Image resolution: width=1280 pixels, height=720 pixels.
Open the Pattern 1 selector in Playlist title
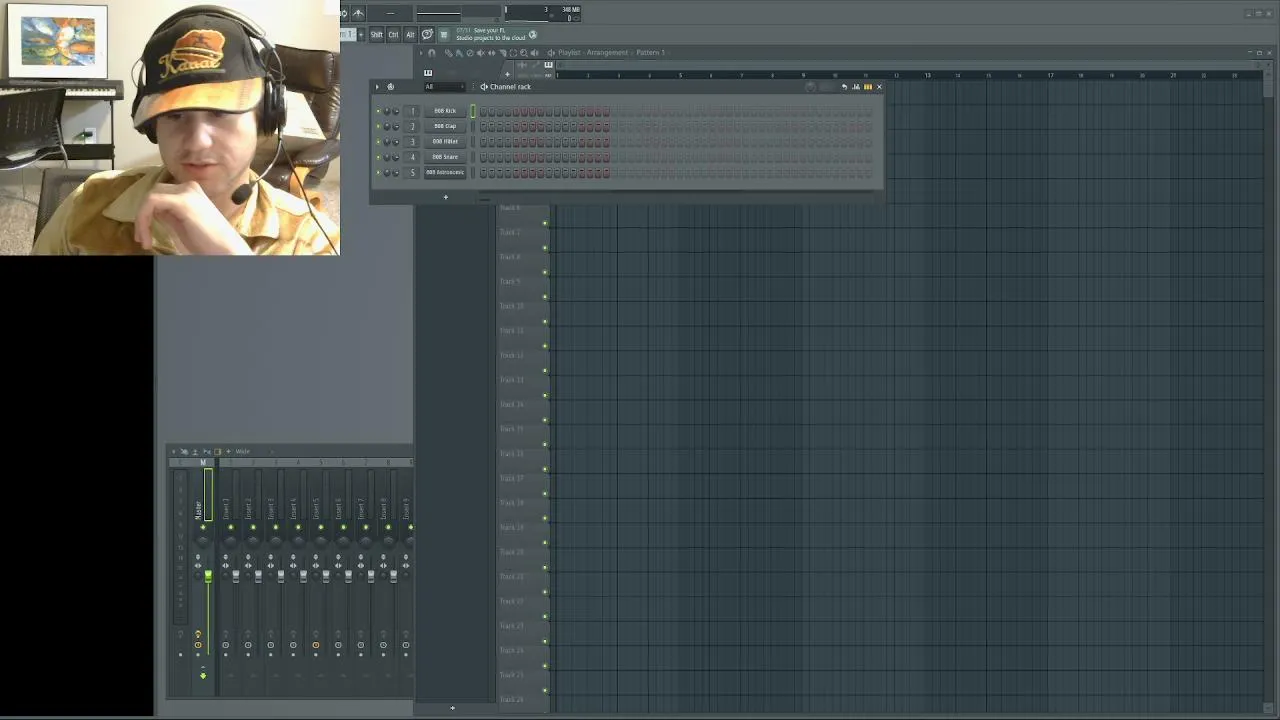click(650, 53)
